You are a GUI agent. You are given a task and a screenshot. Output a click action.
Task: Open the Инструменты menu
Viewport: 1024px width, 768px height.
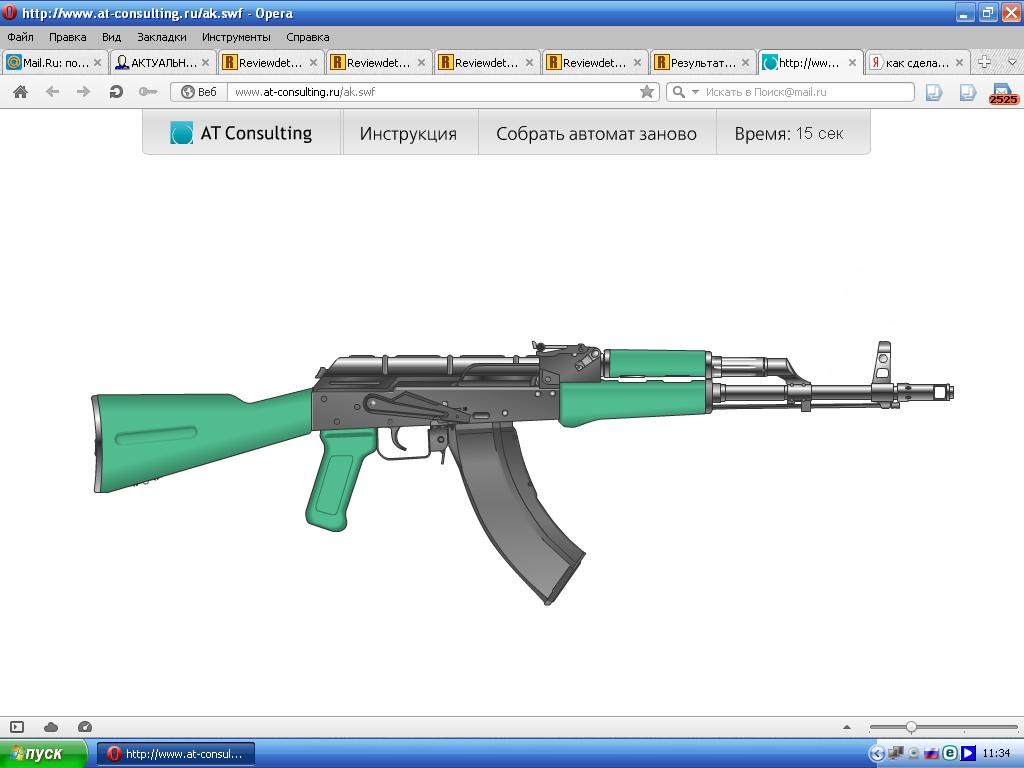click(x=236, y=37)
